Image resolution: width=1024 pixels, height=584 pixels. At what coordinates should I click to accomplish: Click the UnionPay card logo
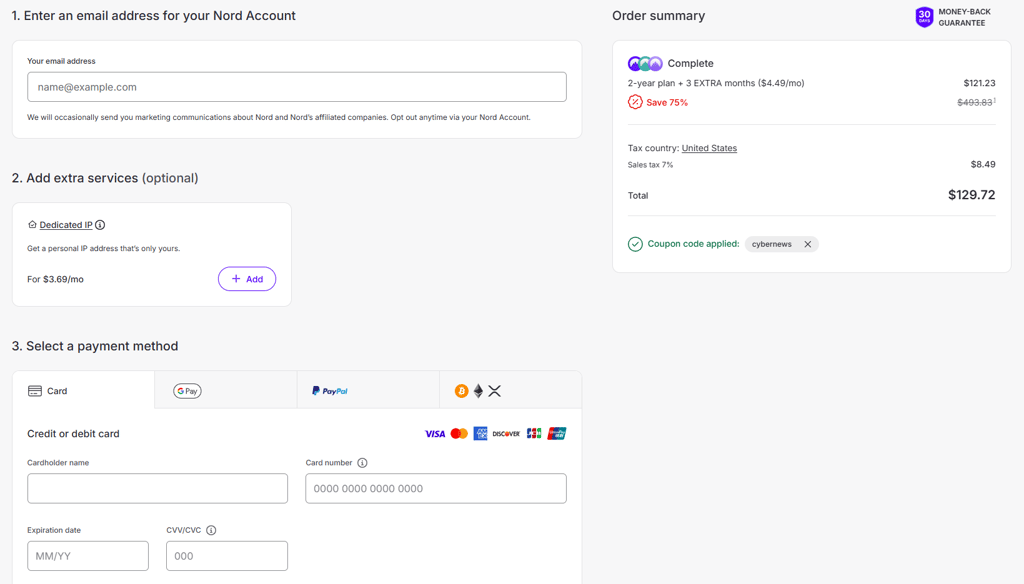click(x=557, y=434)
